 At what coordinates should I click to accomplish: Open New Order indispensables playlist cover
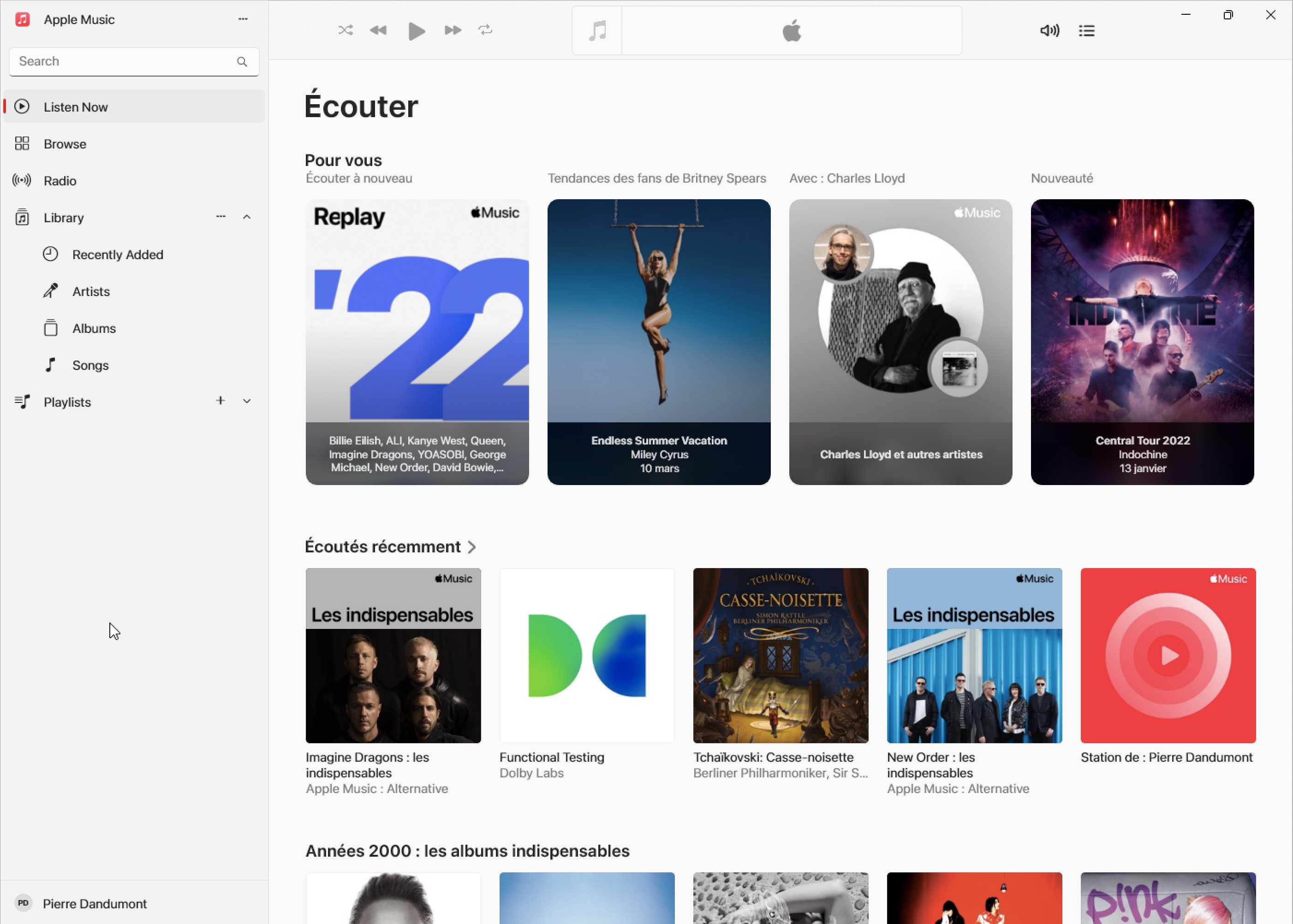click(974, 656)
